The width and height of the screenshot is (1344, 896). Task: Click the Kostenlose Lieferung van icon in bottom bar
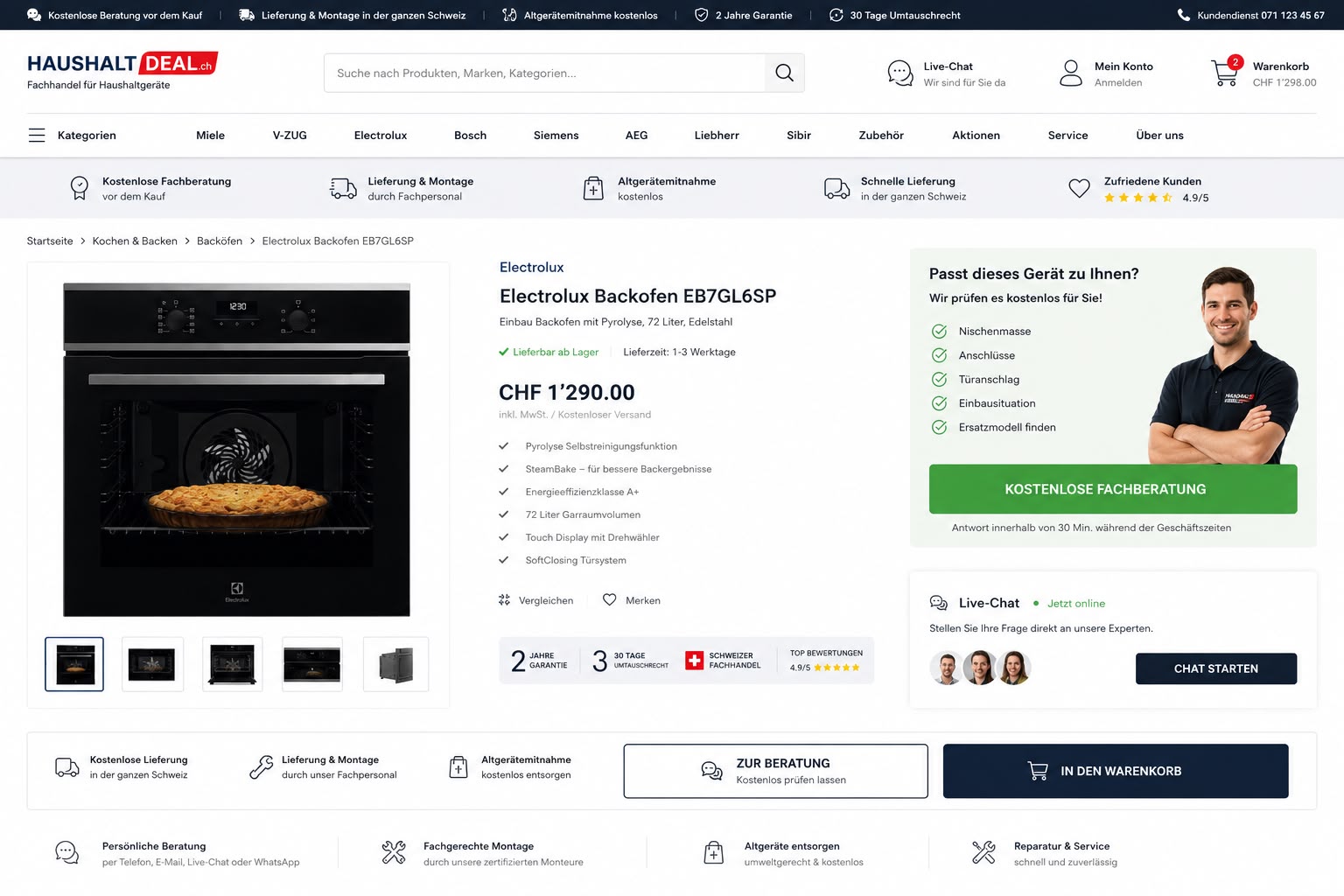point(67,767)
